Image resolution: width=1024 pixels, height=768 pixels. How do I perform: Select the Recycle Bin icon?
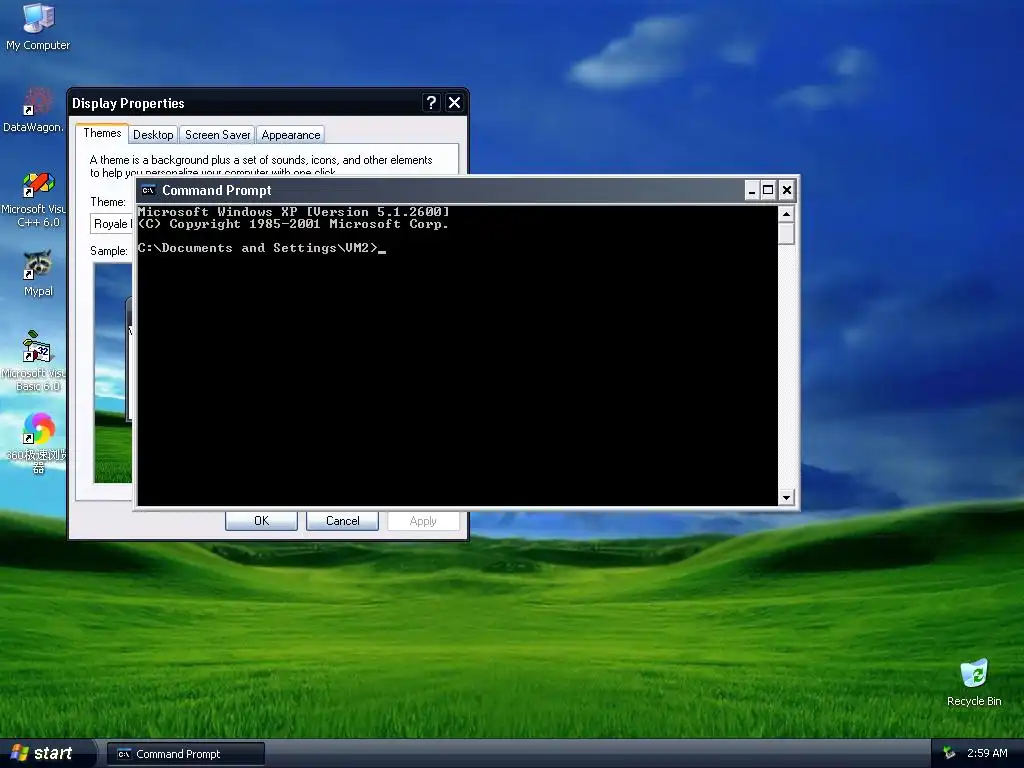click(x=974, y=682)
